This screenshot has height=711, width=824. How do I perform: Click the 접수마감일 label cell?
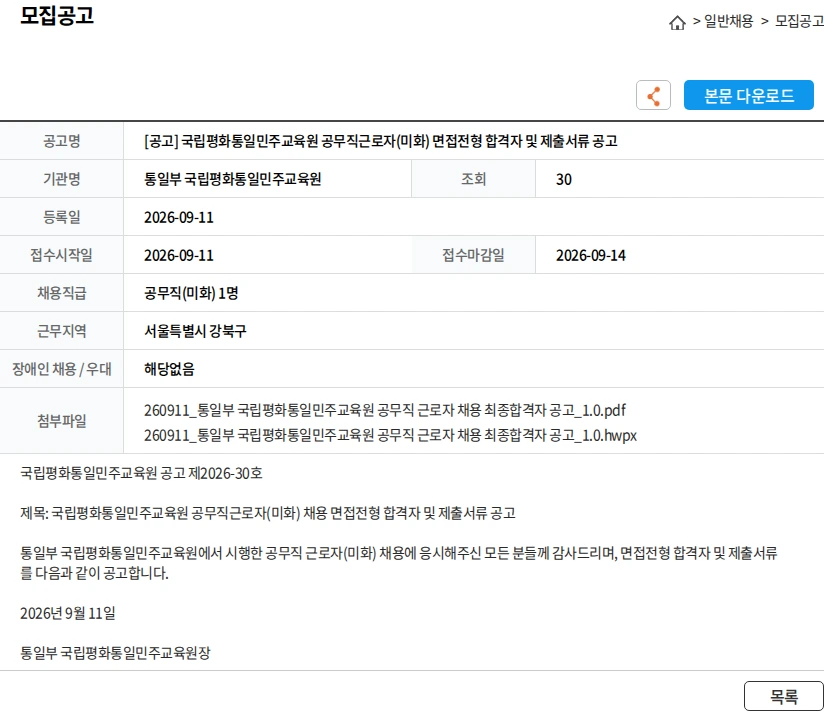(473, 255)
